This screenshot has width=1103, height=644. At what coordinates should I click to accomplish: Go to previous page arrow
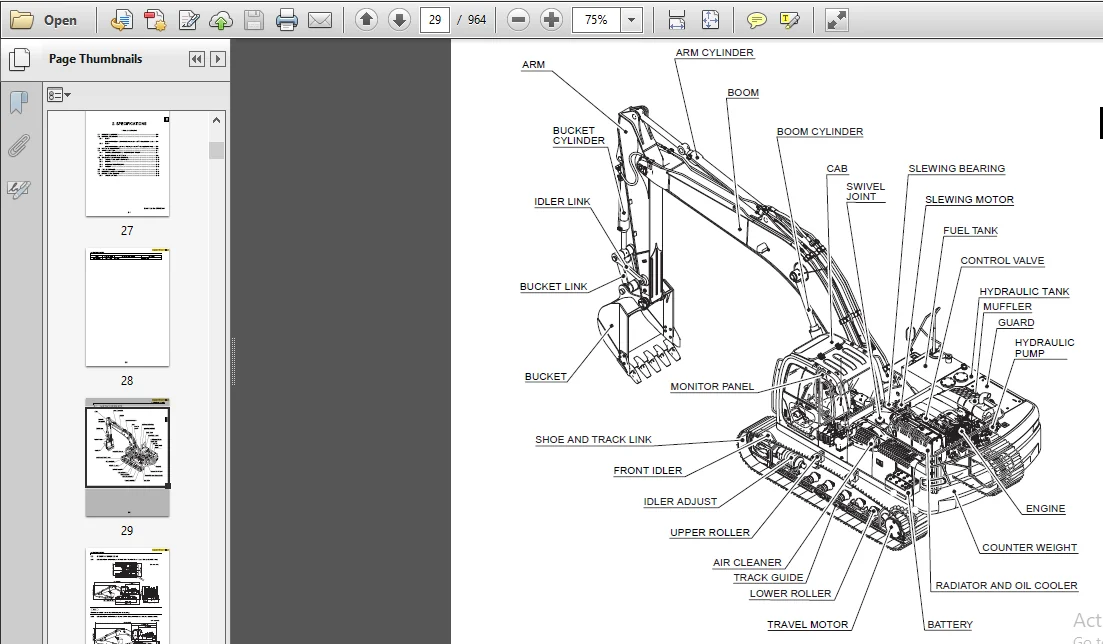coord(366,20)
